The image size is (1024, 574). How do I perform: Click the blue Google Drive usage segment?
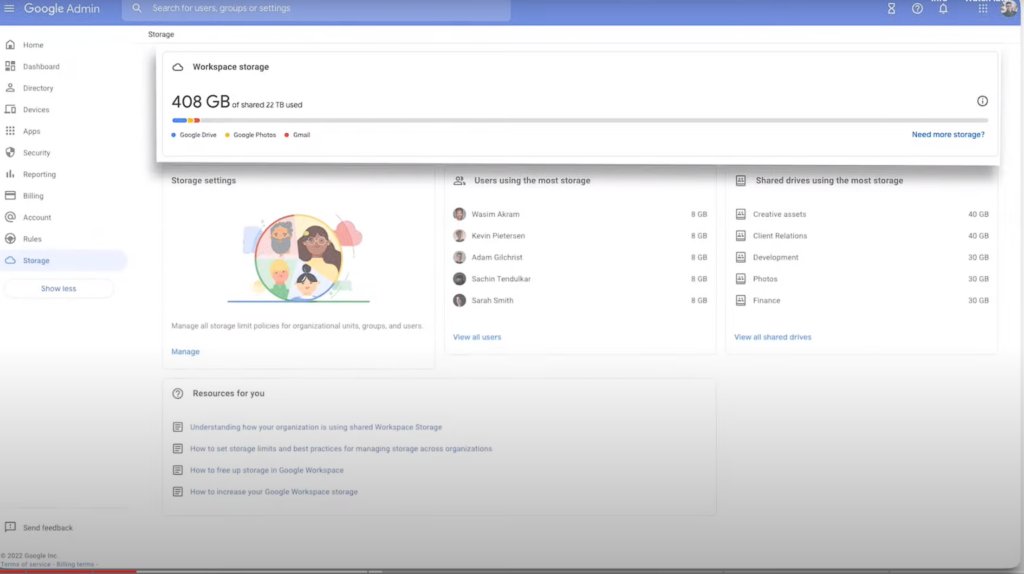(x=179, y=120)
